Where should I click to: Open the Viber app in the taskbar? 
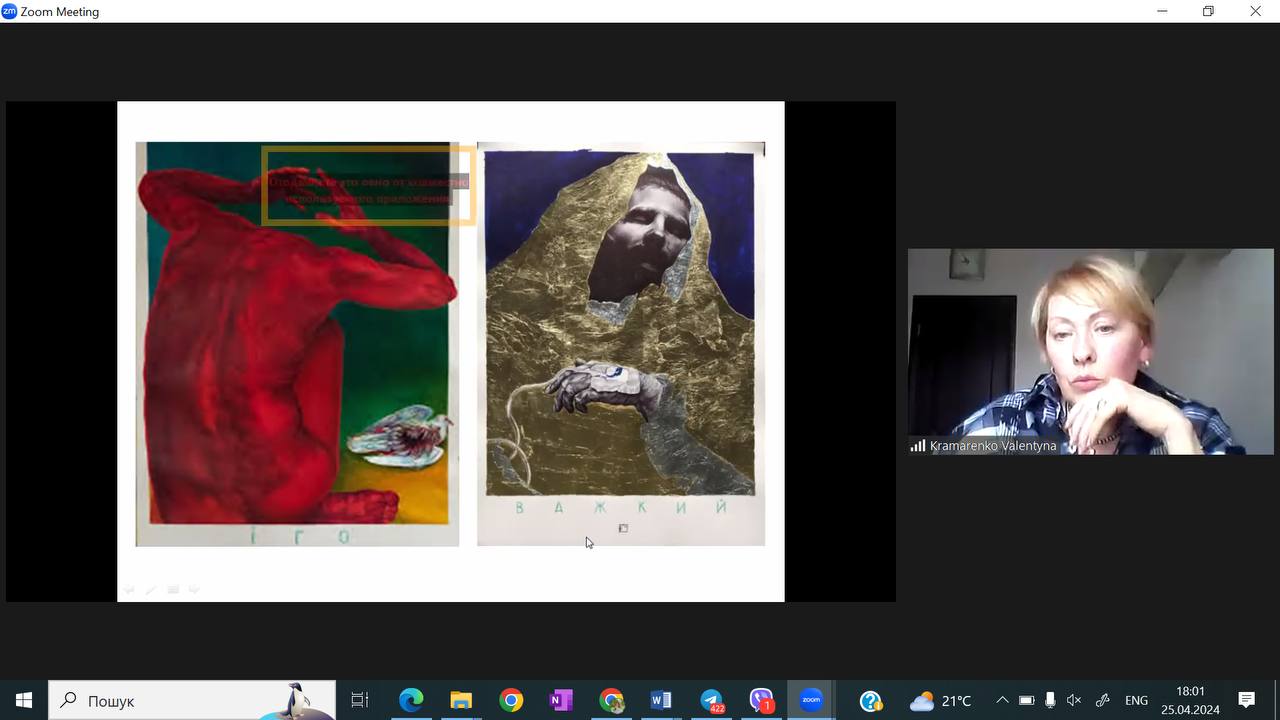(761, 700)
